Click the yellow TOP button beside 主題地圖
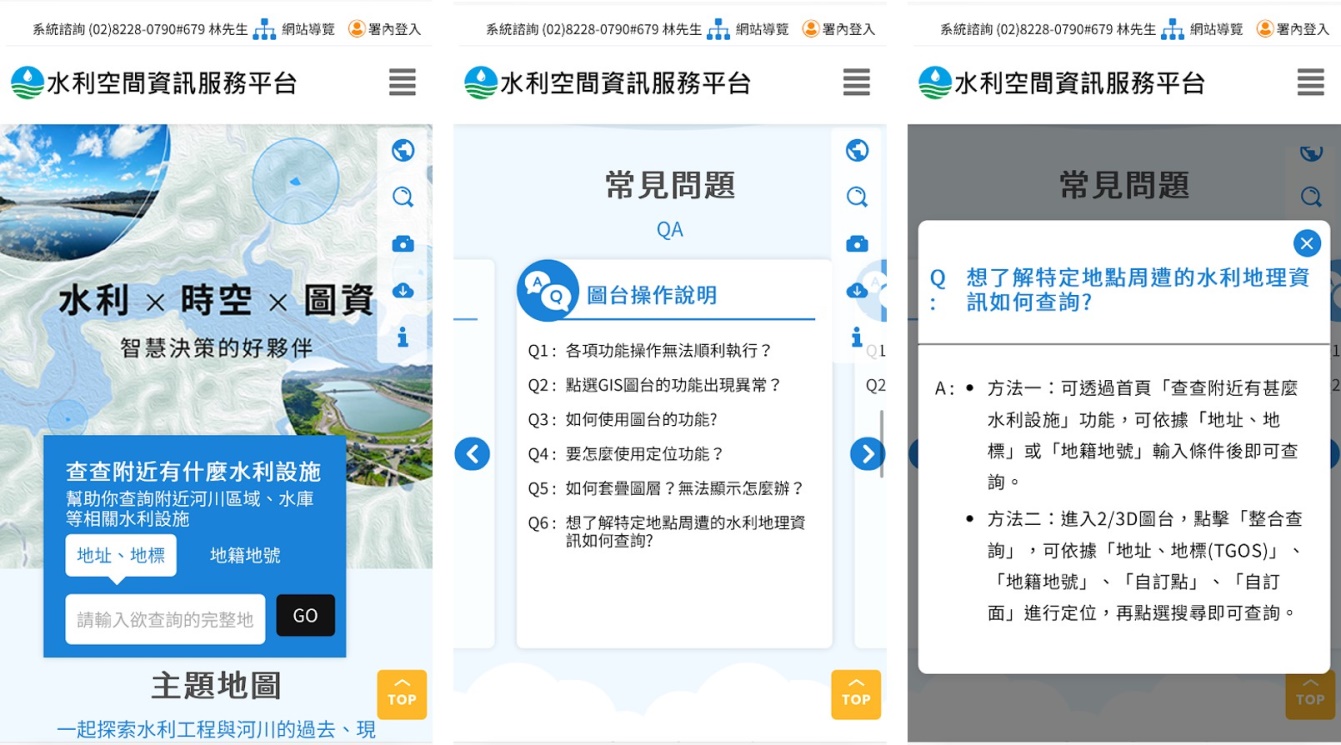Screen dimensions: 1341x745 coord(402,694)
